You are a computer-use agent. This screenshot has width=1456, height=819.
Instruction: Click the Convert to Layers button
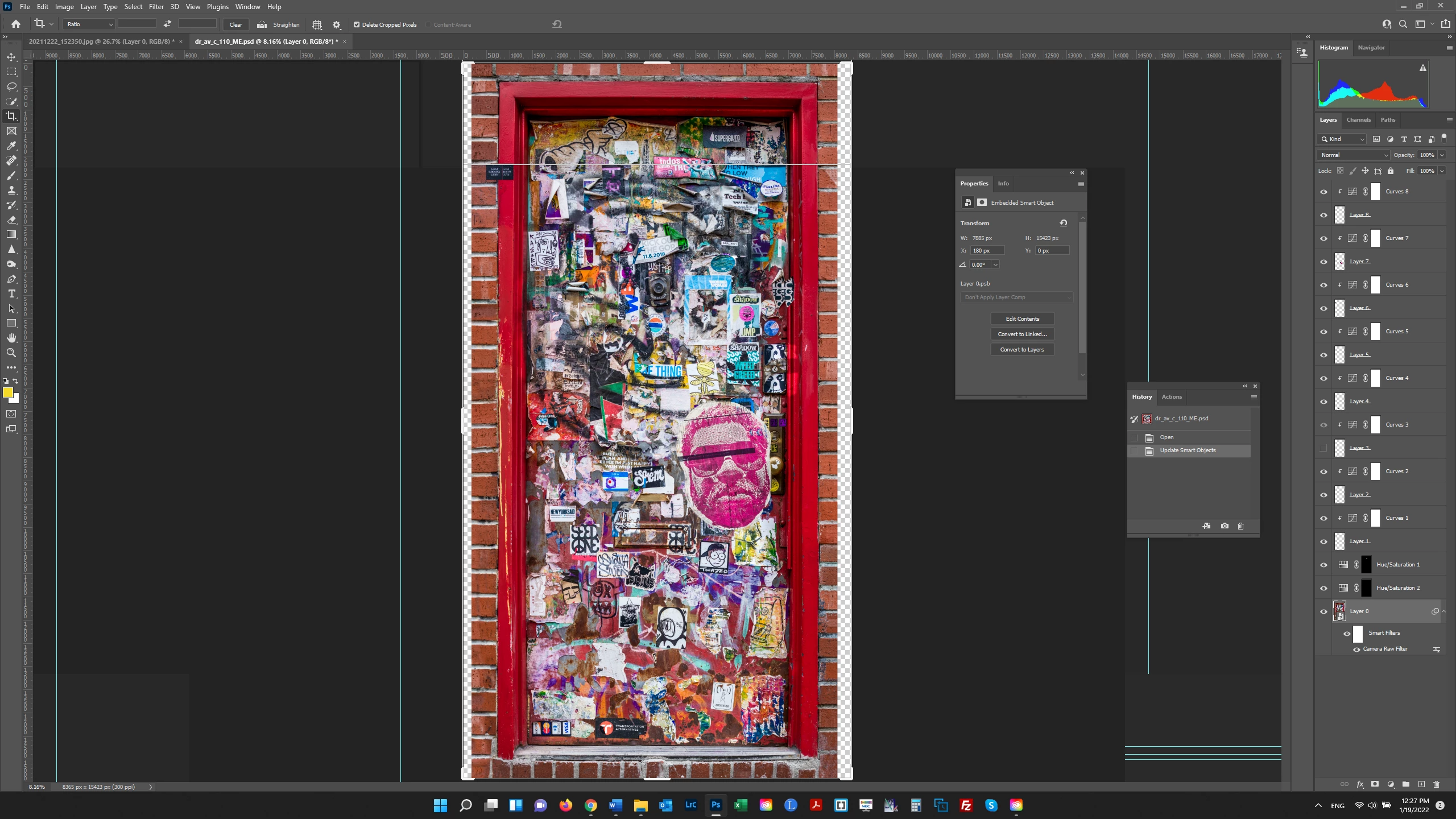tap(1022, 350)
